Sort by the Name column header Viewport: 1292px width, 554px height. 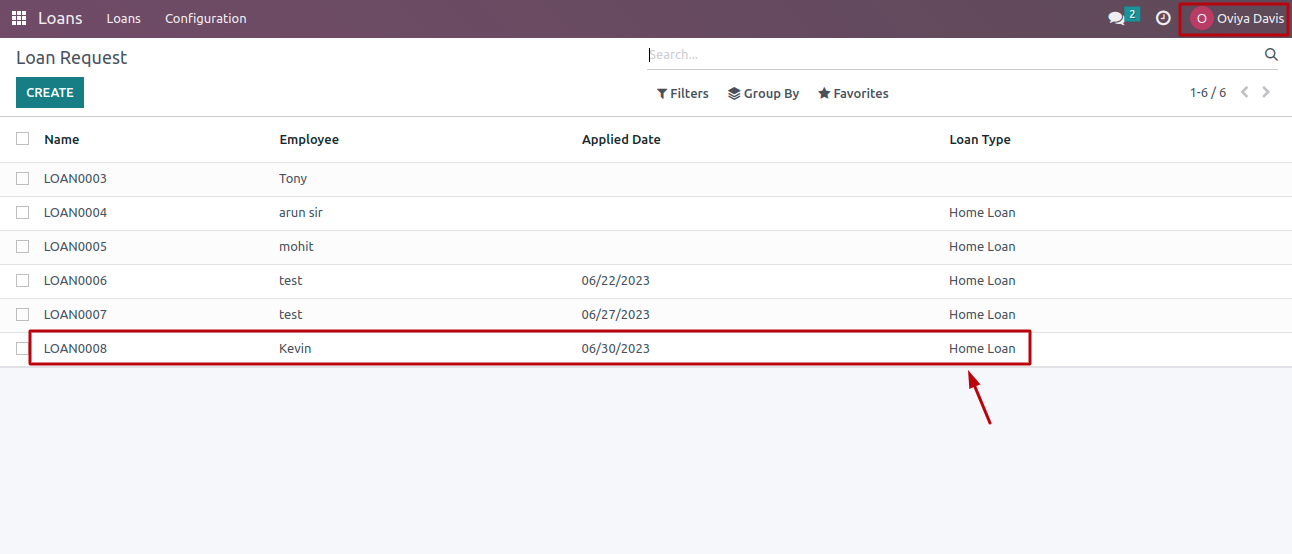pos(62,139)
